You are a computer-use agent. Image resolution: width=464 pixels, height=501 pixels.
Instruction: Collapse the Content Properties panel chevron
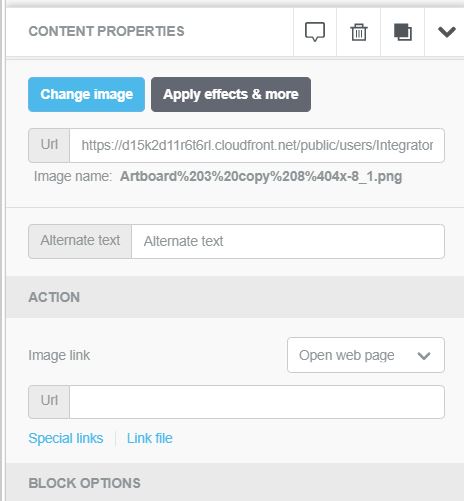coord(447,32)
